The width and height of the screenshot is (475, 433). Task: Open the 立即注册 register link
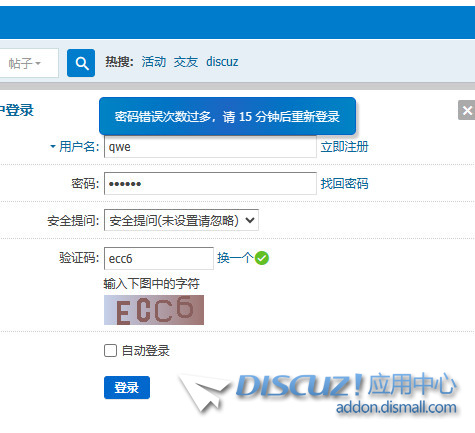click(344, 147)
